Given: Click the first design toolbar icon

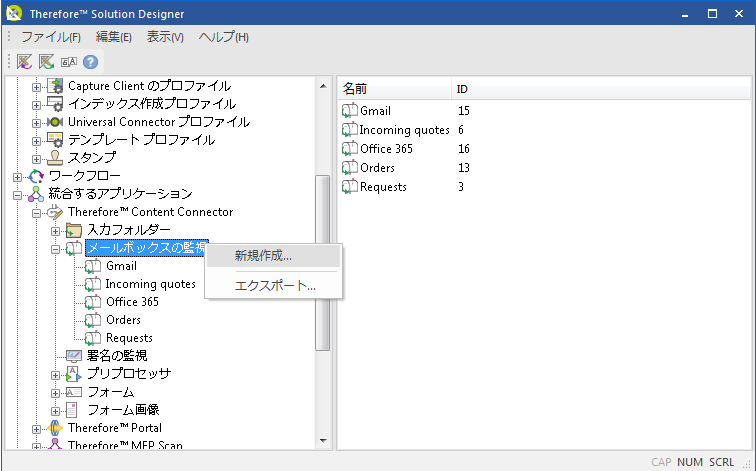Looking at the screenshot, I should 24,62.
